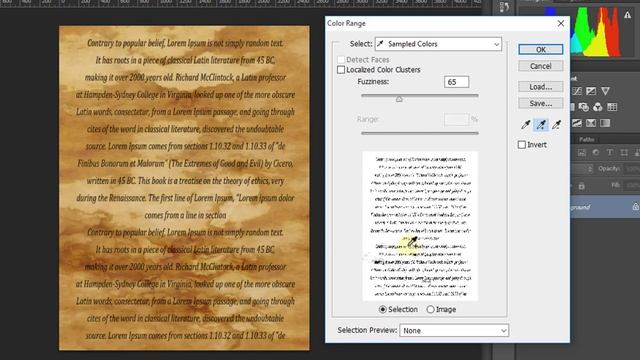Cancel the Color Range dialog
The image size is (640, 360).
540,66
